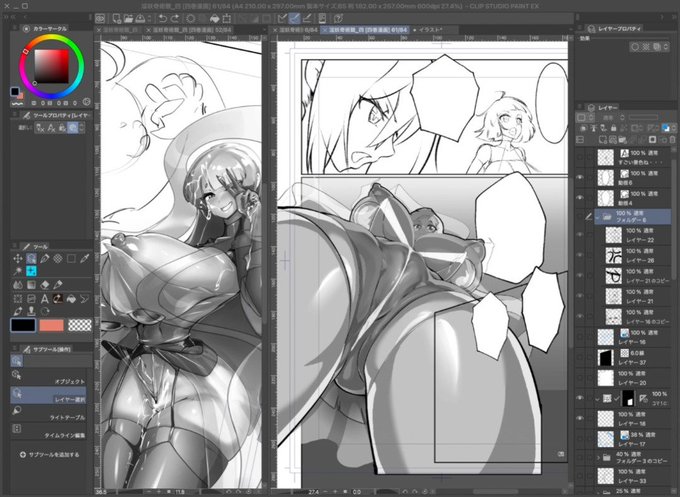
Task: Select the Text tool letter A
Action: point(45,299)
